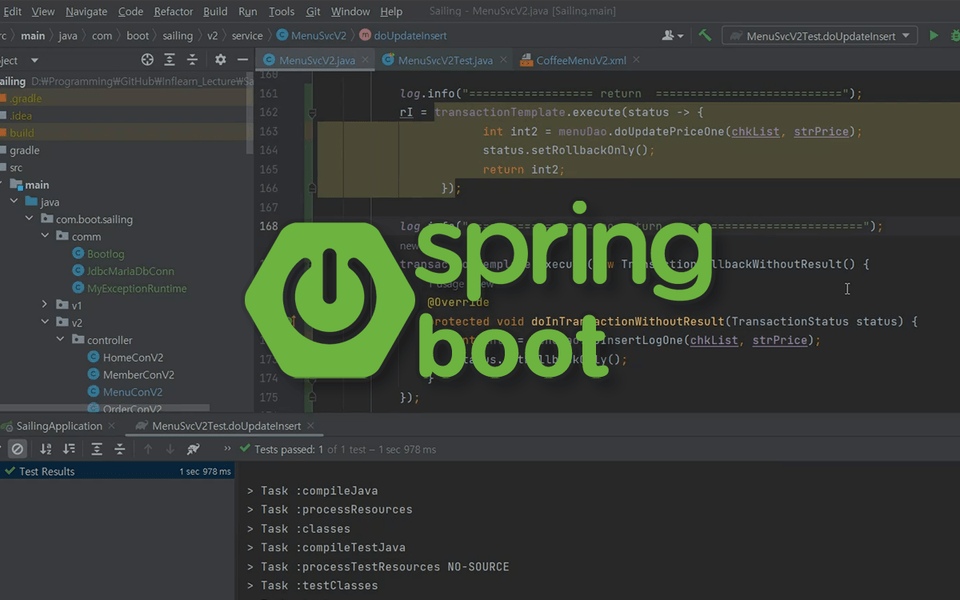This screenshot has height=600, width=960.
Task: Expand the v1 package
Action: pyautogui.click(x=45, y=304)
